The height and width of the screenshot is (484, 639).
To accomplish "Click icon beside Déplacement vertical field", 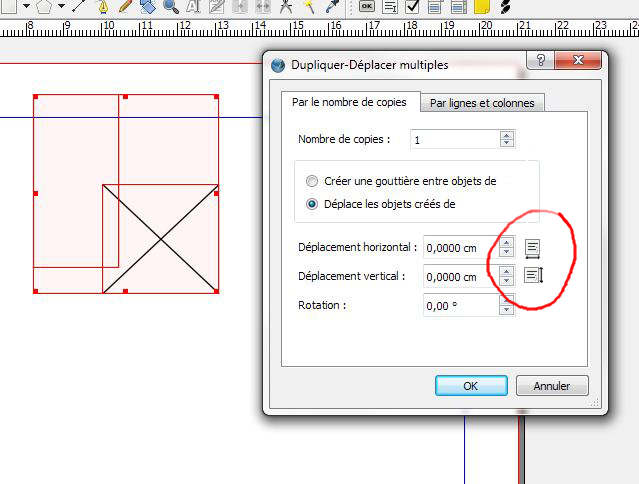I will pyautogui.click(x=533, y=275).
